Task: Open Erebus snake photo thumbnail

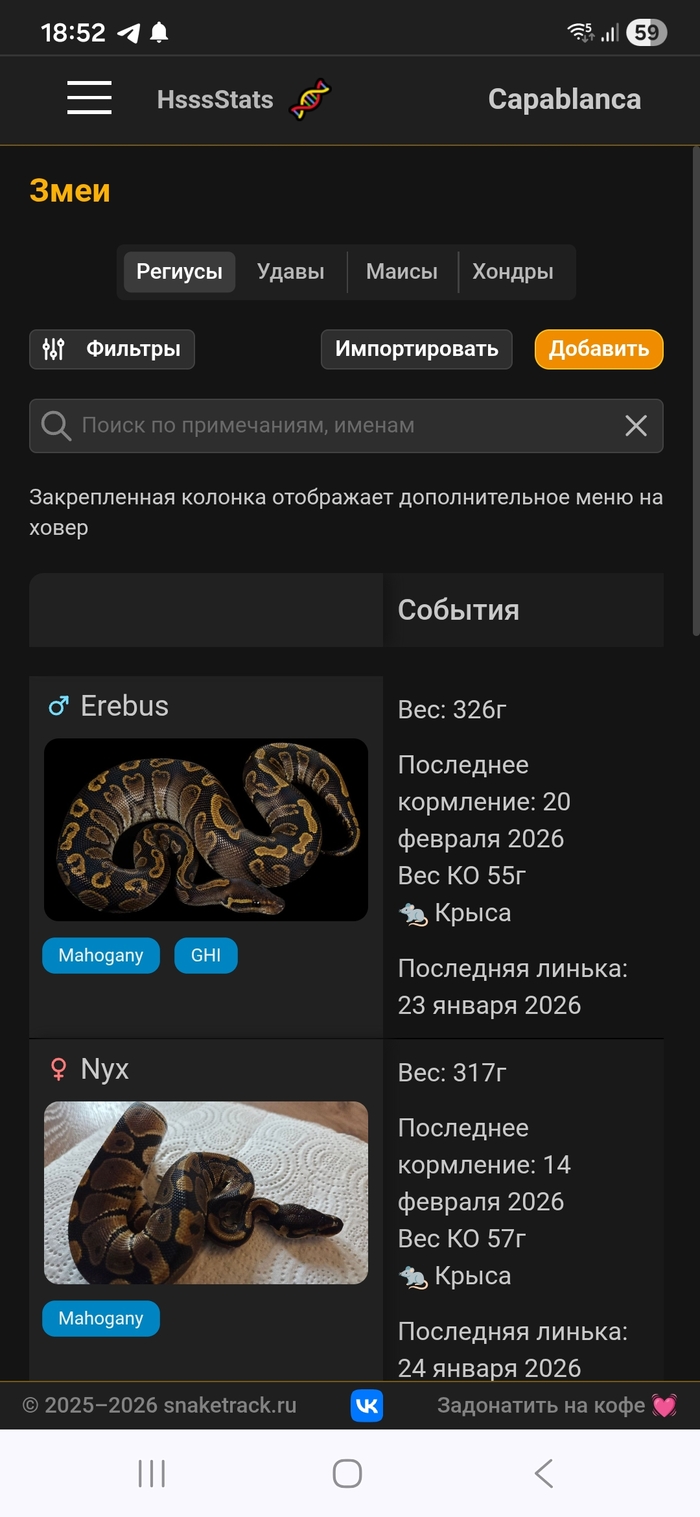Action: pos(206,829)
